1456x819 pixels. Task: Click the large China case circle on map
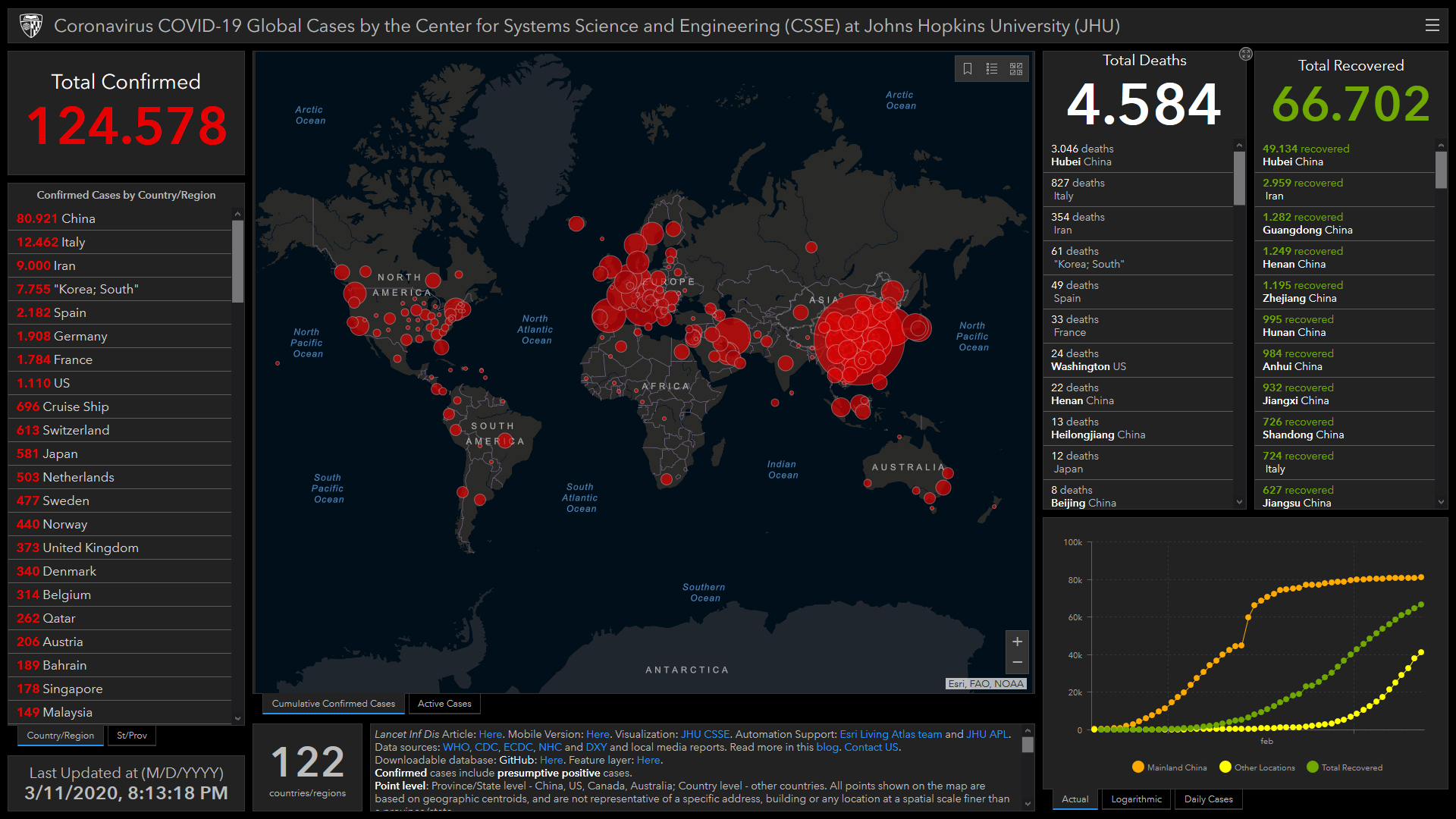click(x=859, y=339)
